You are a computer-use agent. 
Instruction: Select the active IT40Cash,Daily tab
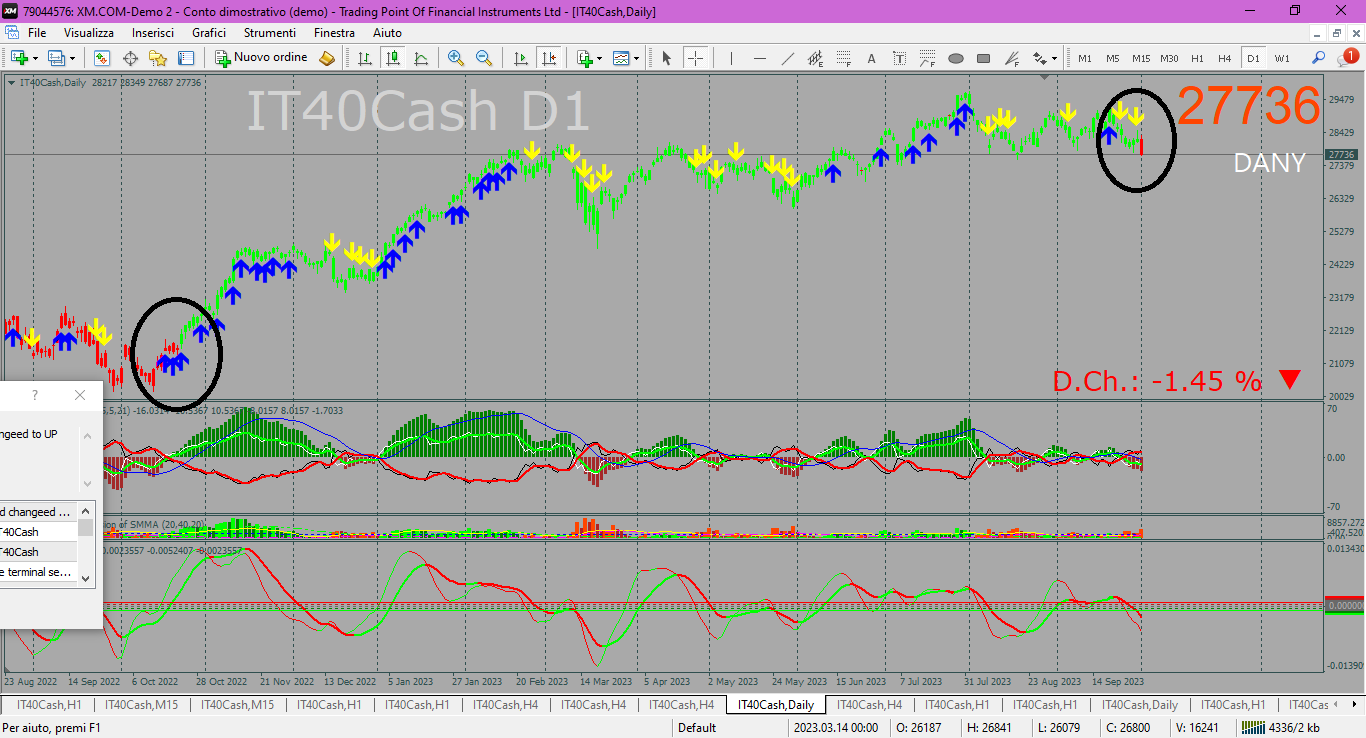pos(775,705)
